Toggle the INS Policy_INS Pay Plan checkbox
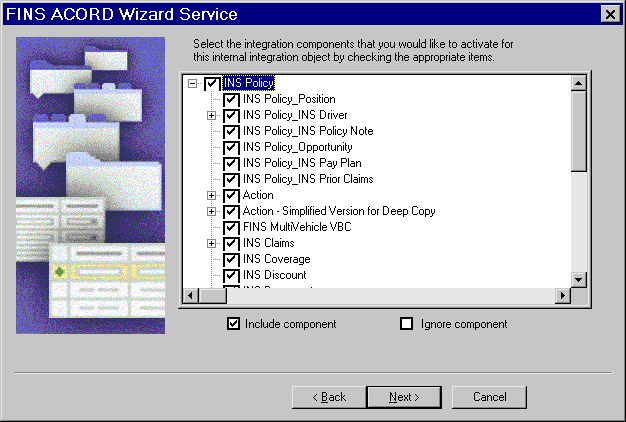This screenshot has height=422, width=626. point(231,163)
